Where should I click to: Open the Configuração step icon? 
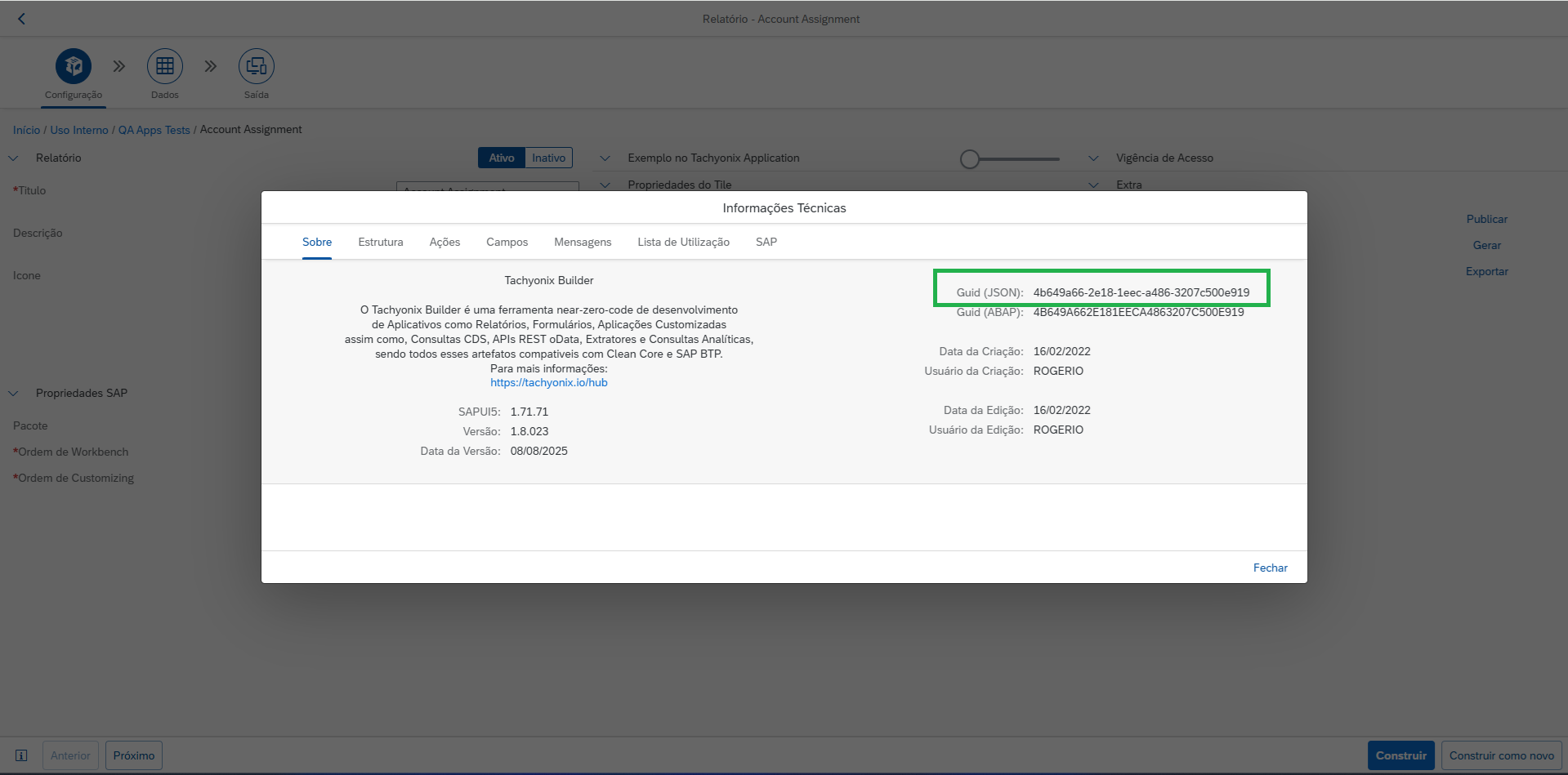(x=74, y=66)
